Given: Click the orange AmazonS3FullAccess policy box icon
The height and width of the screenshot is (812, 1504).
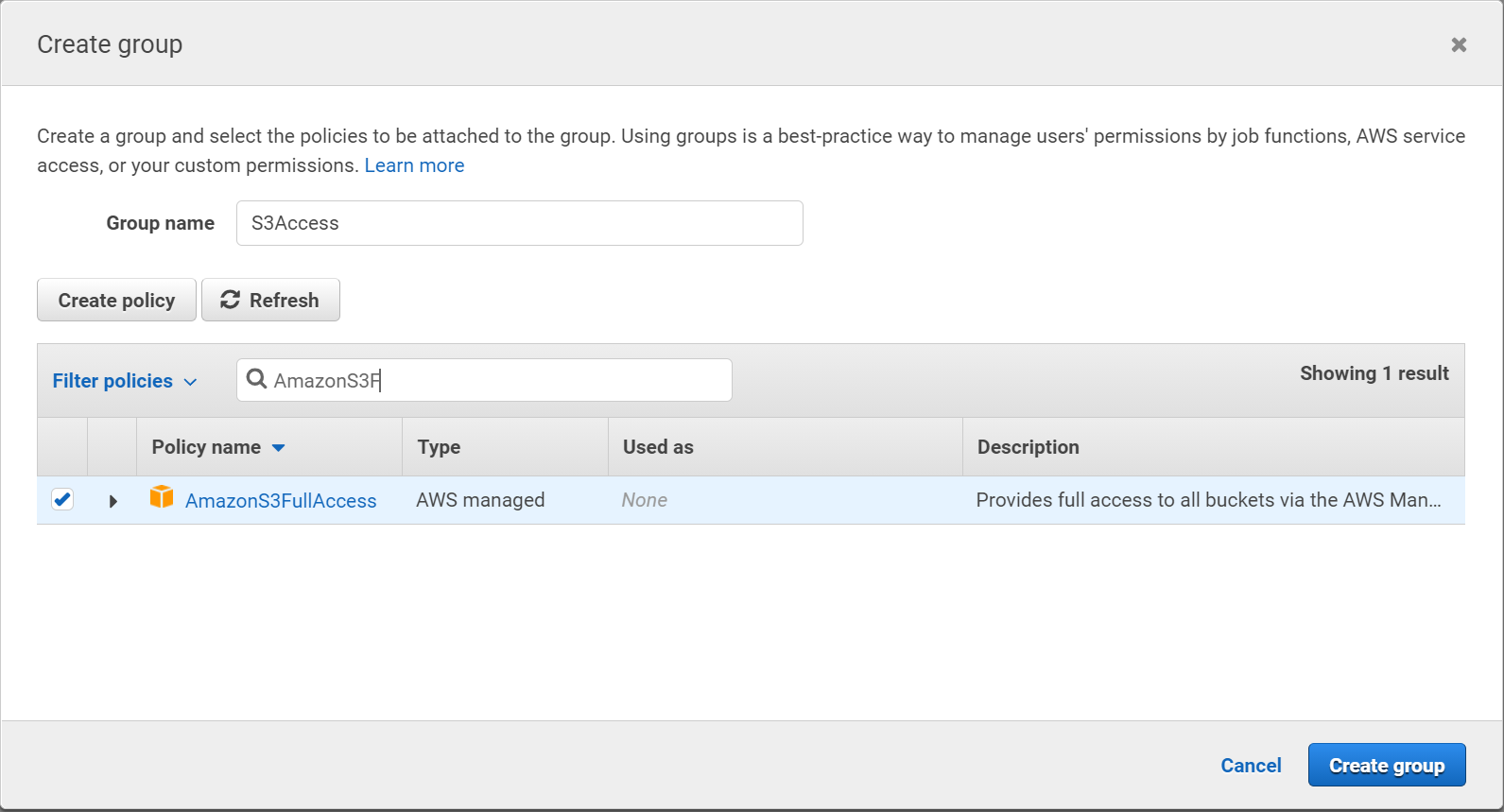Looking at the screenshot, I should click(x=162, y=497).
